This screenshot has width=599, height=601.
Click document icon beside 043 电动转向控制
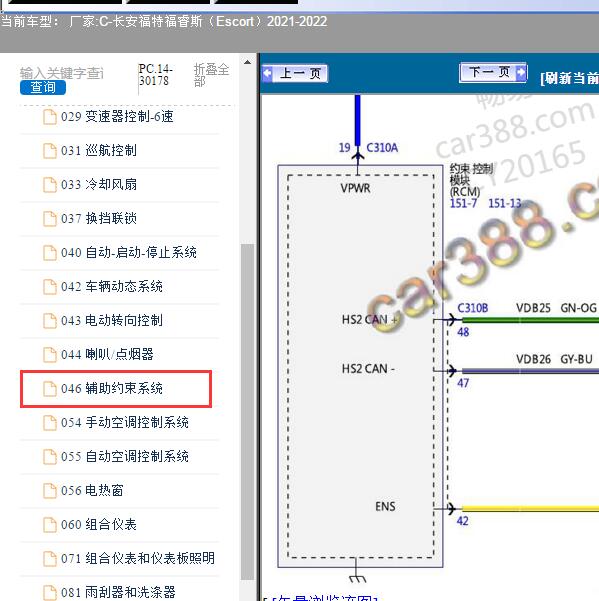click(x=49, y=321)
